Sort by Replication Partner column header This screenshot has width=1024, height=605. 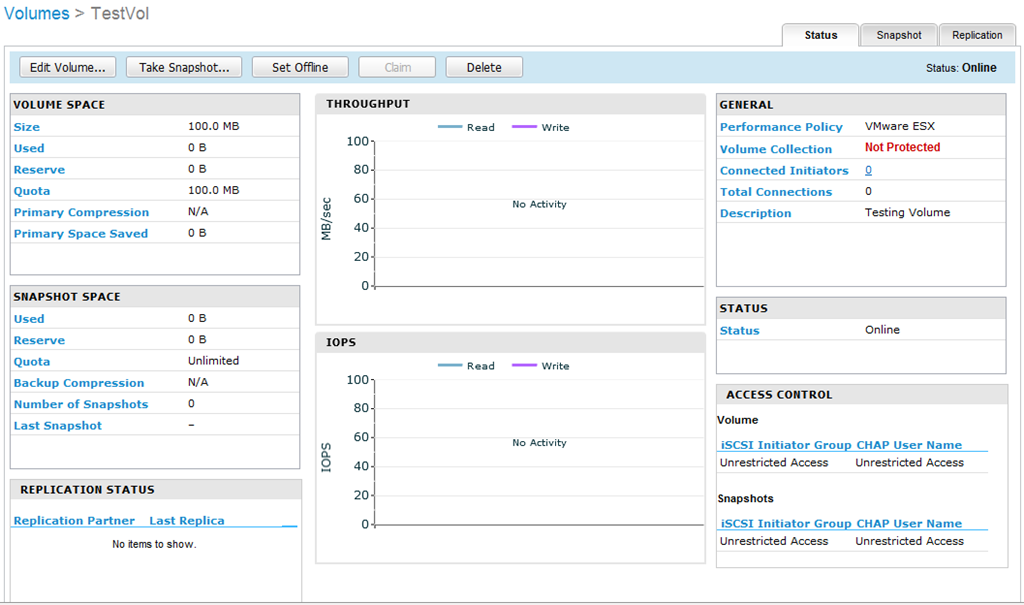click(x=74, y=521)
